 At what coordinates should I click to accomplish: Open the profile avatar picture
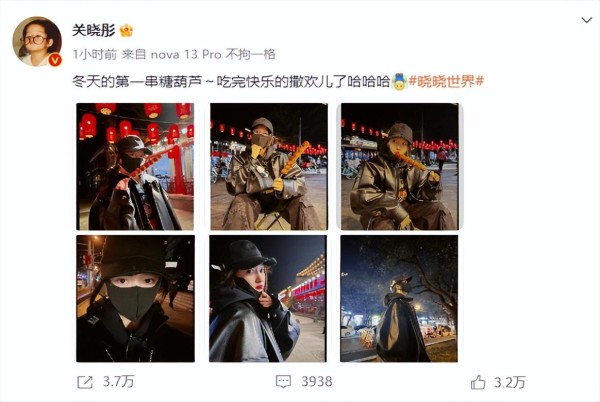pyautogui.click(x=37, y=41)
